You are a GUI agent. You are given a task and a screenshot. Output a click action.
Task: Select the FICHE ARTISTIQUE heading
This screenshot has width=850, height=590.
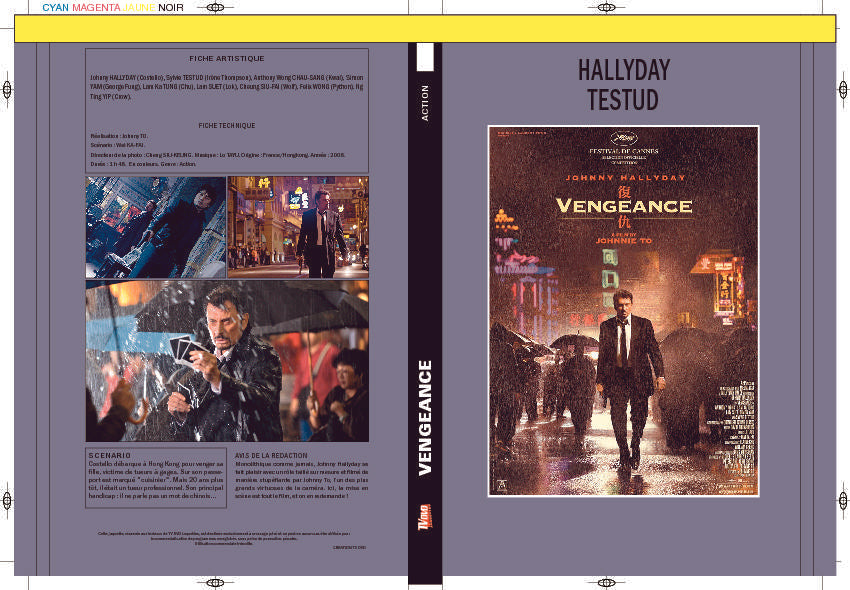(x=227, y=59)
